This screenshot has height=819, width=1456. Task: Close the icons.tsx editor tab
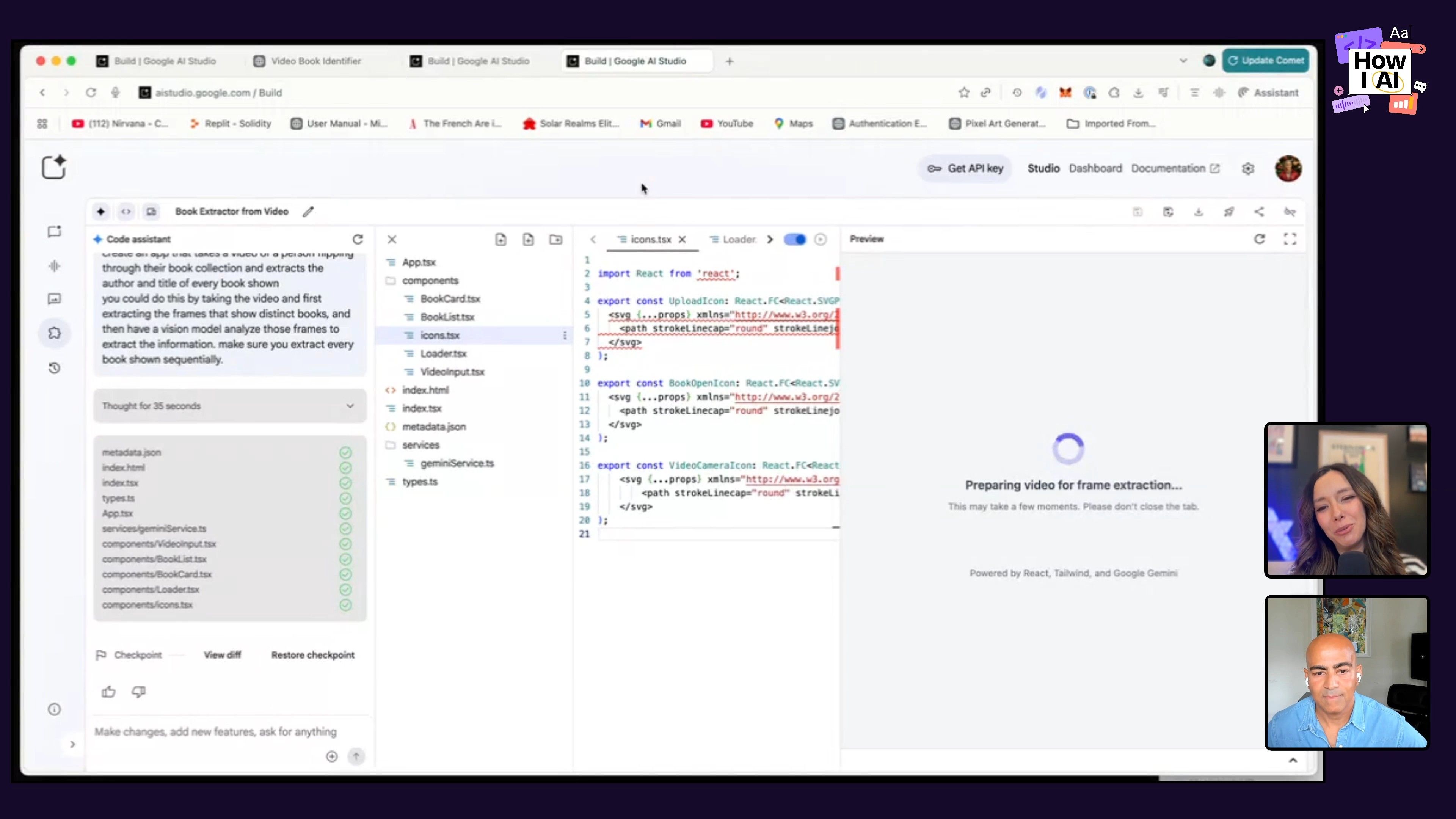pos(682,240)
